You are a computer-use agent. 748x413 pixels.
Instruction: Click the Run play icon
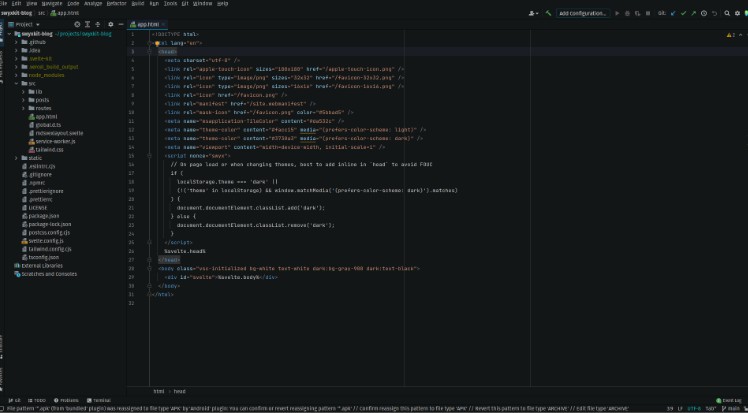[617, 13]
